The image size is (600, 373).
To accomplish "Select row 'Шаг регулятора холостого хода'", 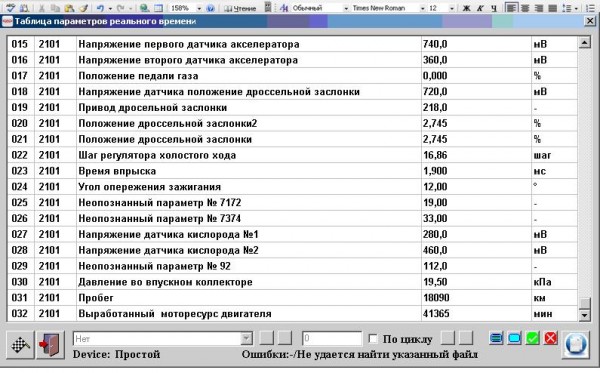I will point(292,155).
